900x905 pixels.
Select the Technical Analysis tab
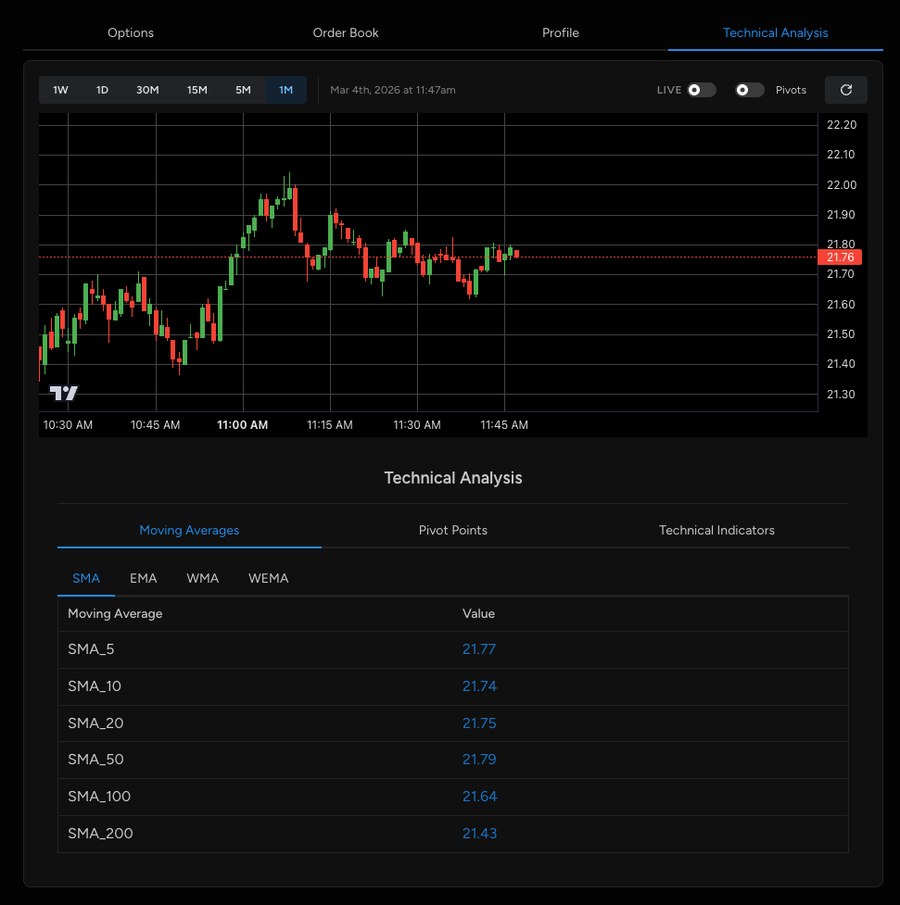coord(776,32)
